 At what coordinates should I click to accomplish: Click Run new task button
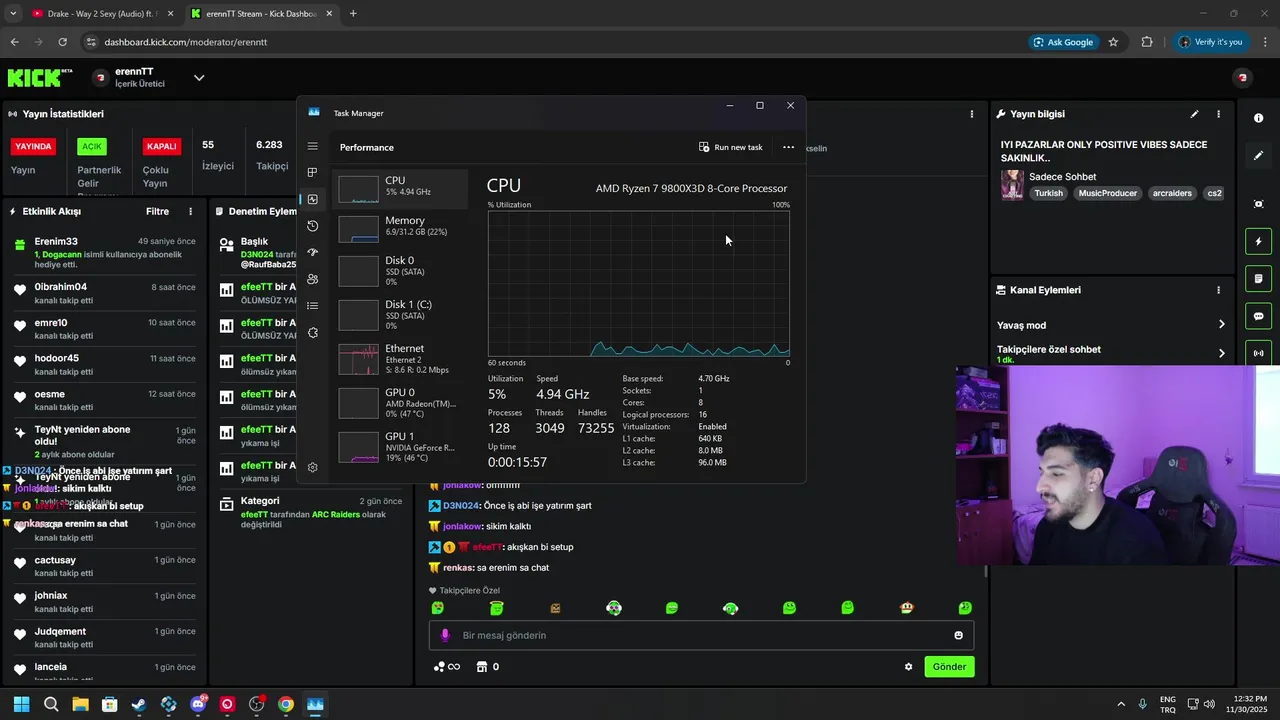pos(731,147)
